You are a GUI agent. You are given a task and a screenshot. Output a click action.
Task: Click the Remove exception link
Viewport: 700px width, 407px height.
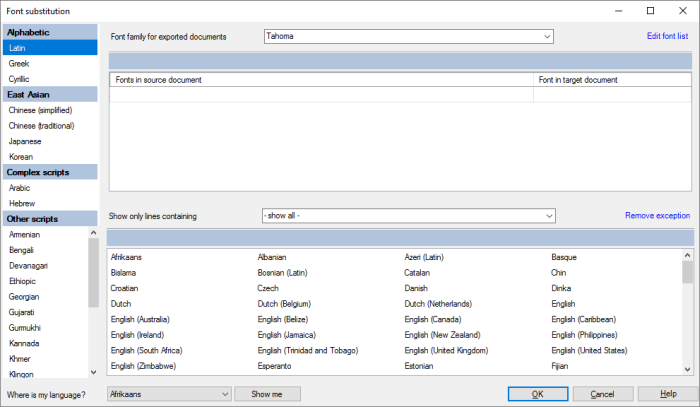(x=657, y=216)
